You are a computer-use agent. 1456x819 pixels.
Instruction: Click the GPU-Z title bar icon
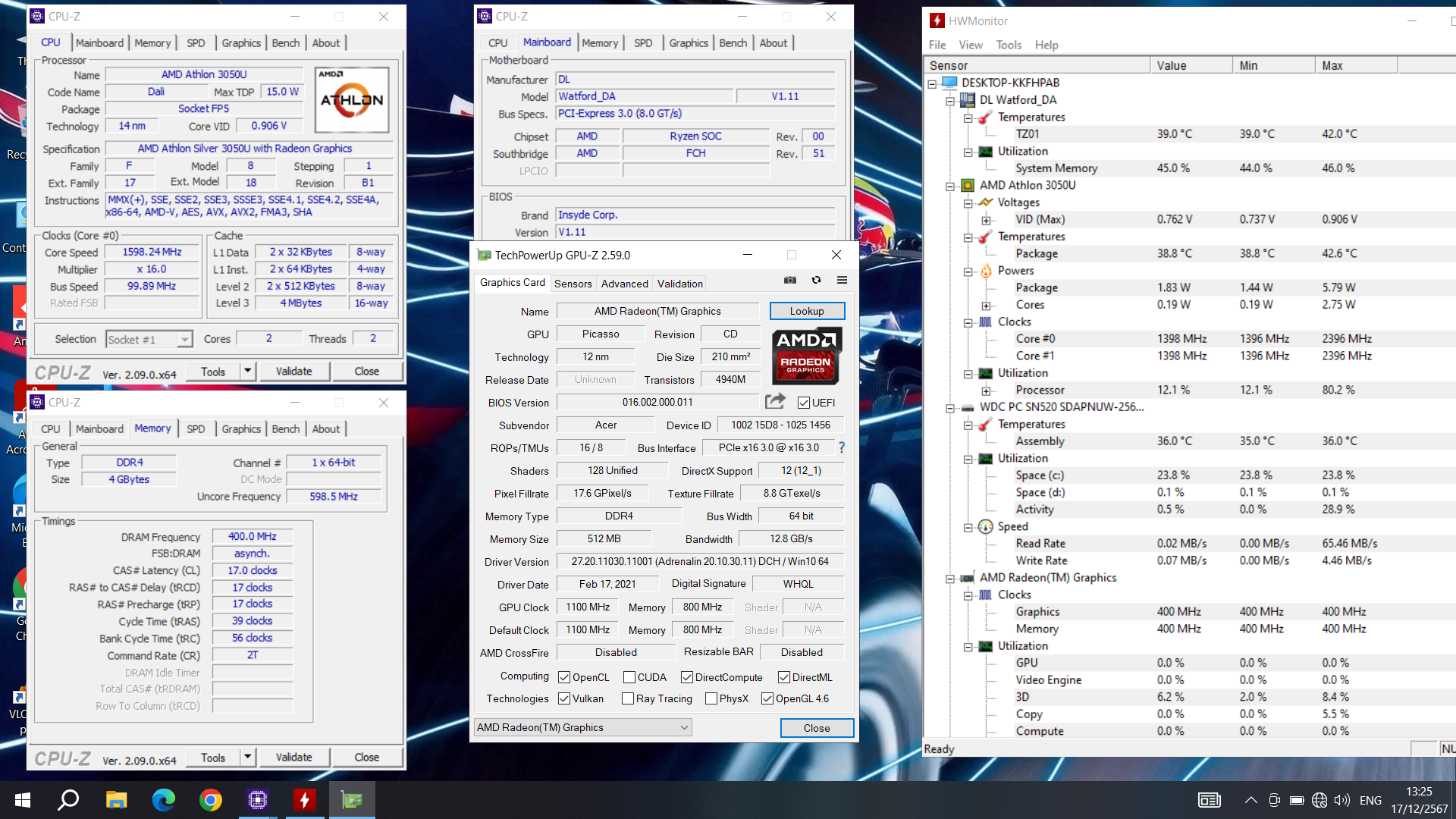[x=484, y=256]
